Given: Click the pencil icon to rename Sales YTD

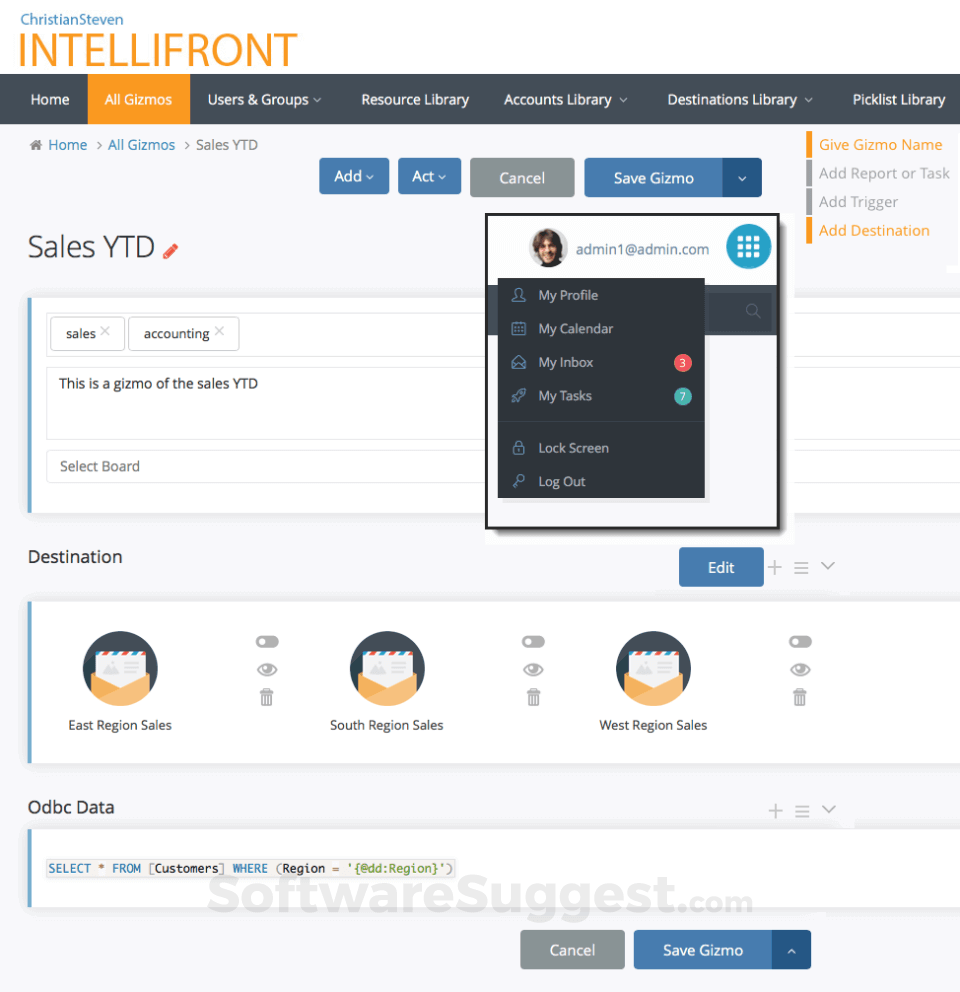Looking at the screenshot, I should coord(171,250).
